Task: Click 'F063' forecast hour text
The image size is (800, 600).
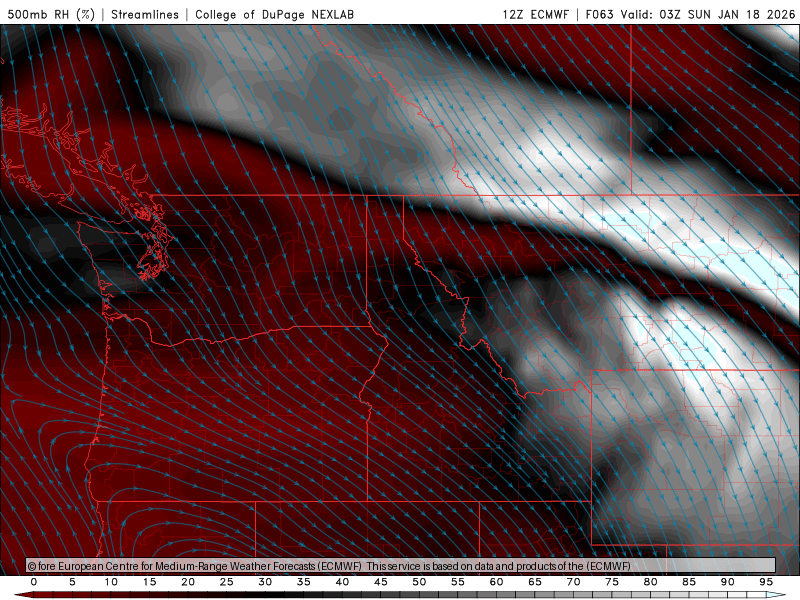Action: pyautogui.click(x=599, y=14)
